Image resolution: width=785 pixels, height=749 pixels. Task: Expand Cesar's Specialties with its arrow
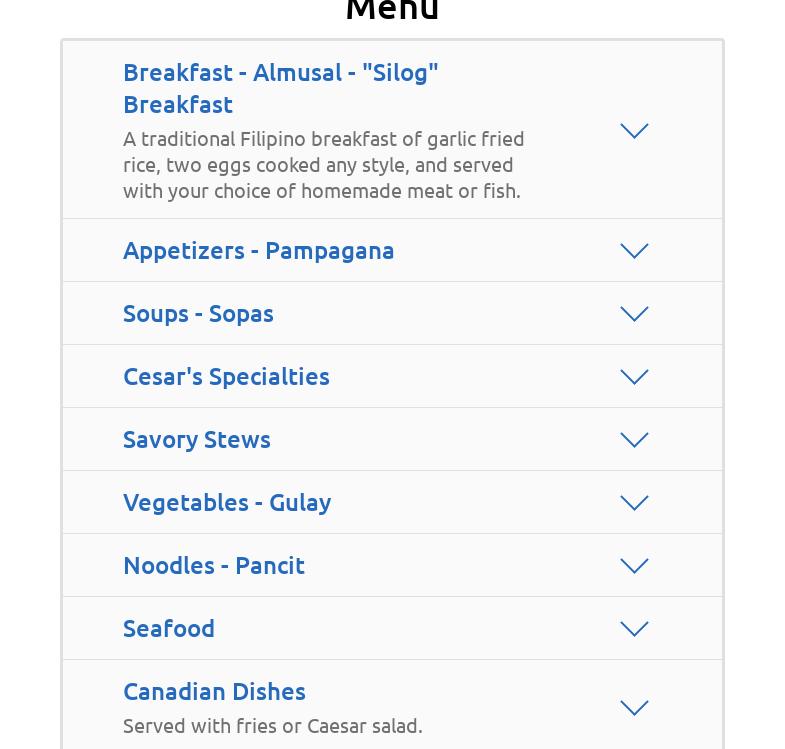pyautogui.click(x=634, y=377)
